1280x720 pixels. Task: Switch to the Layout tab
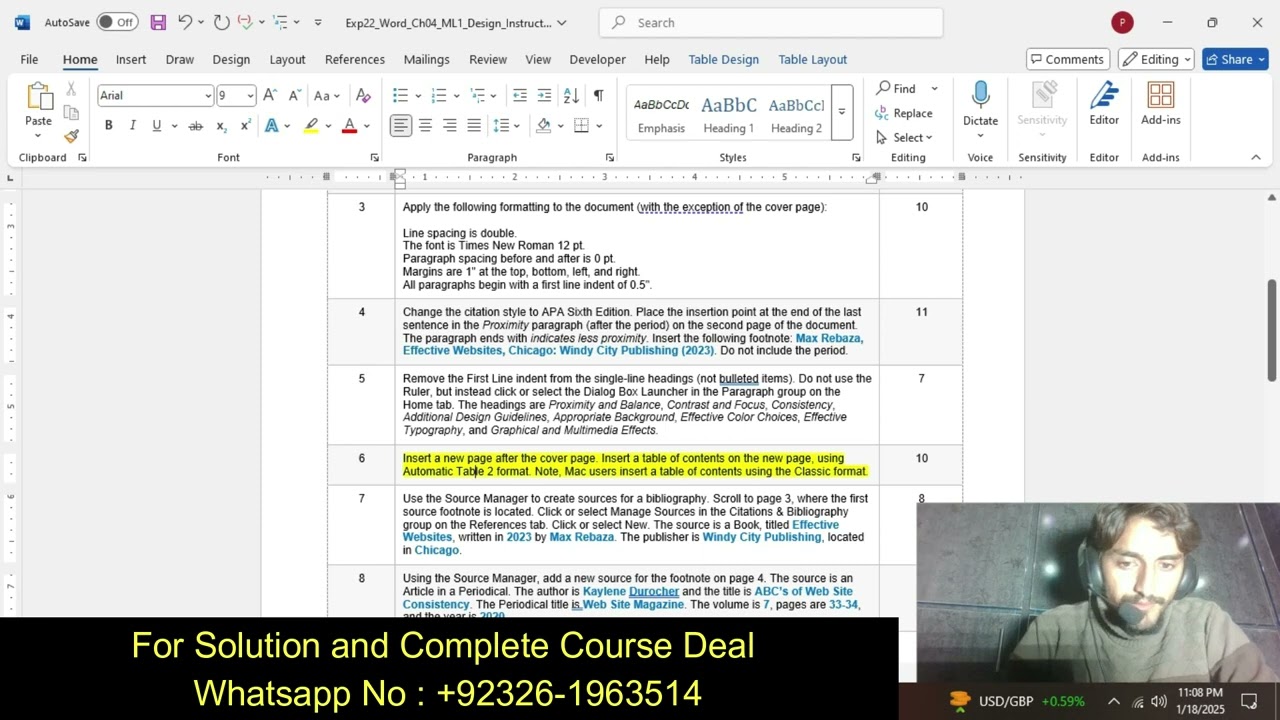287,59
